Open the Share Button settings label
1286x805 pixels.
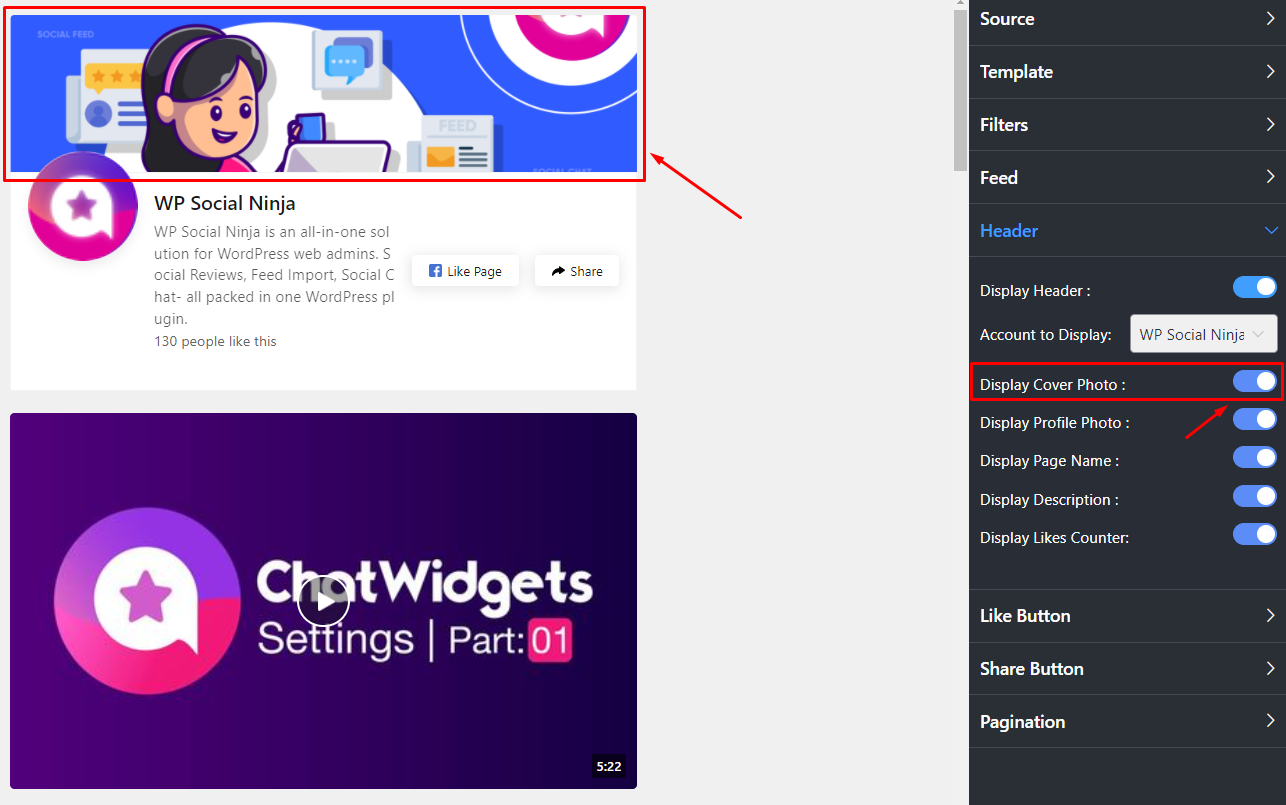coord(1032,669)
